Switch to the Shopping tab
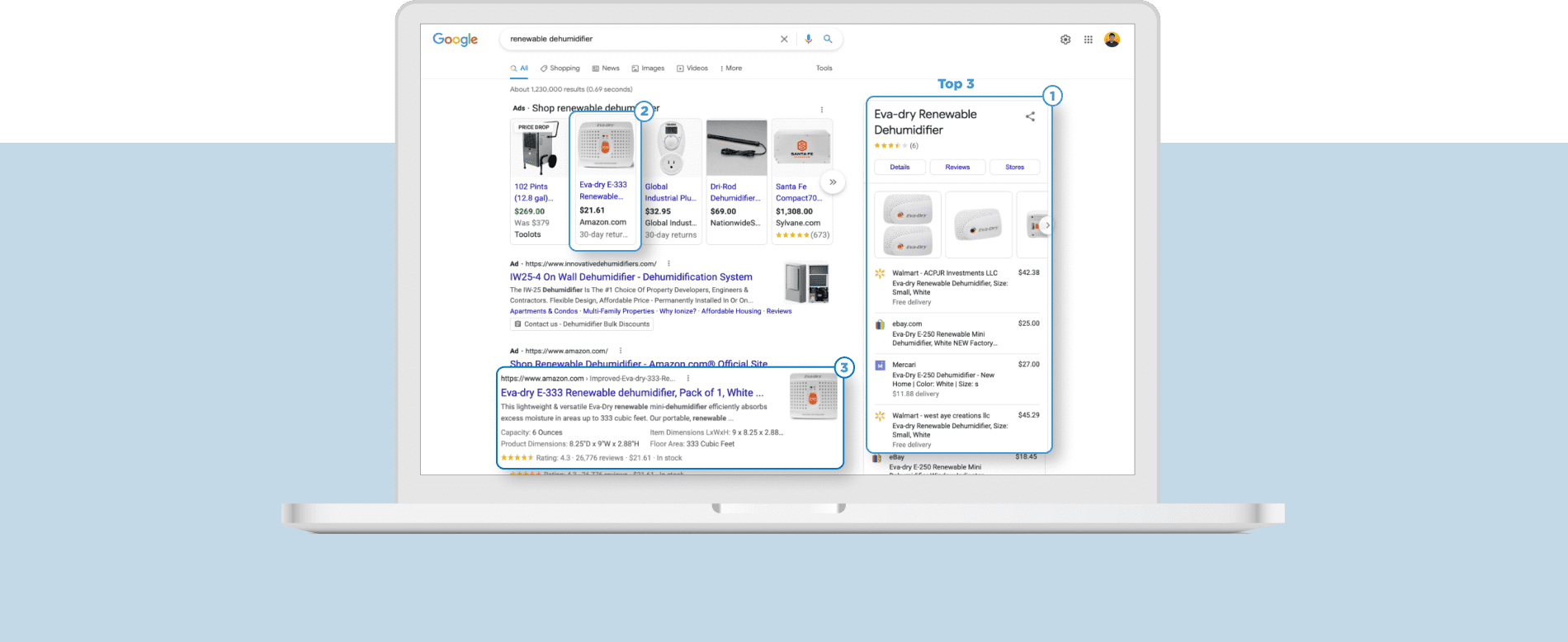Screen dimensions: 1568x642 [560, 68]
